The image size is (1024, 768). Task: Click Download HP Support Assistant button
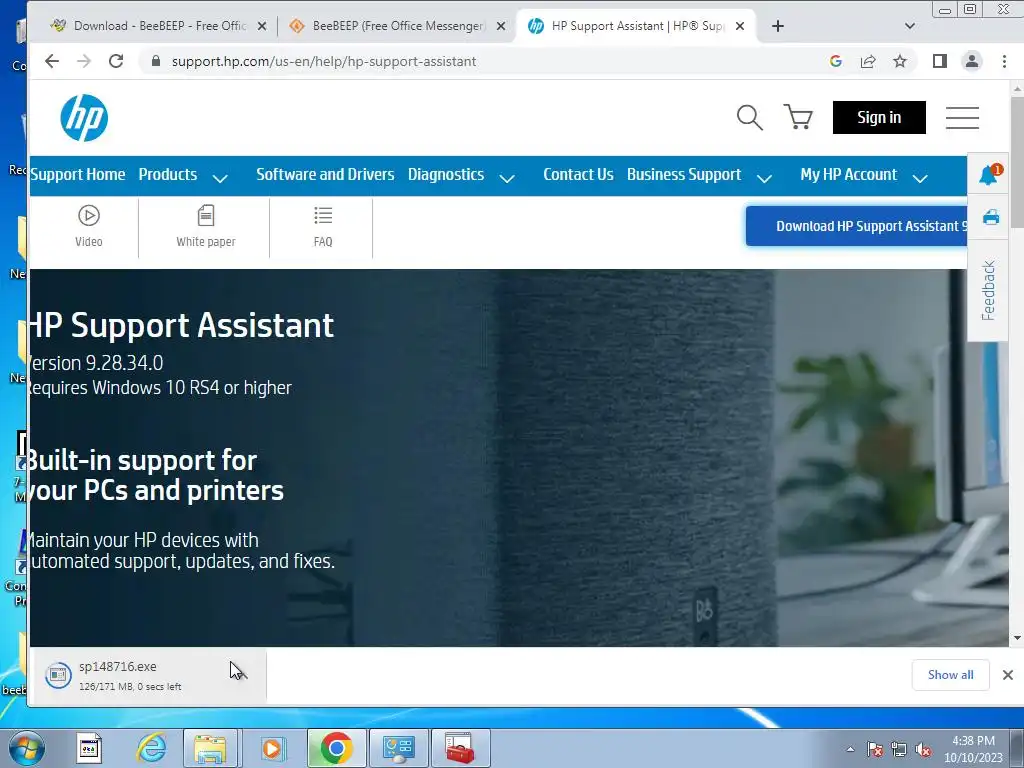(x=857, y=226)
